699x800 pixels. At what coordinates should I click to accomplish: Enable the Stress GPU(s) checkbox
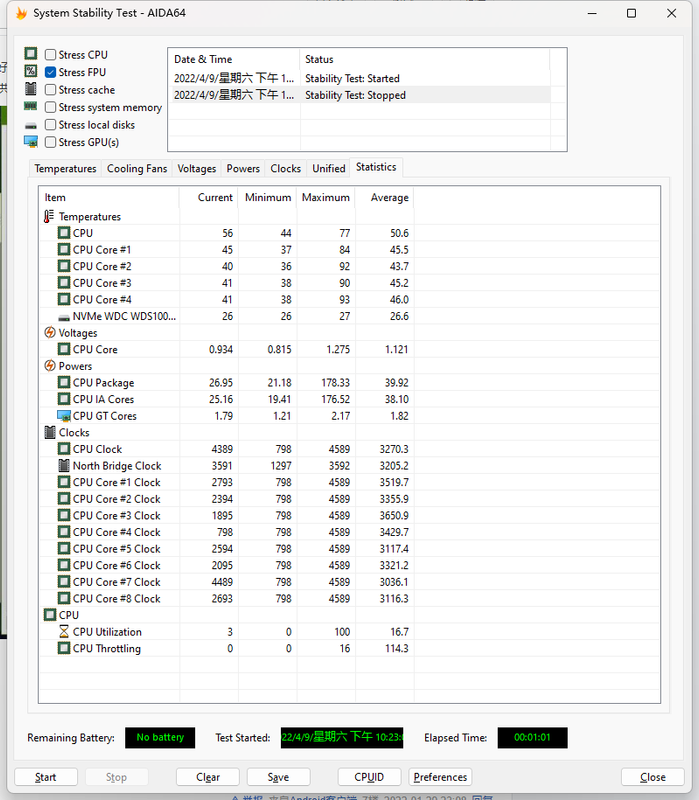[x=50, y=142]
